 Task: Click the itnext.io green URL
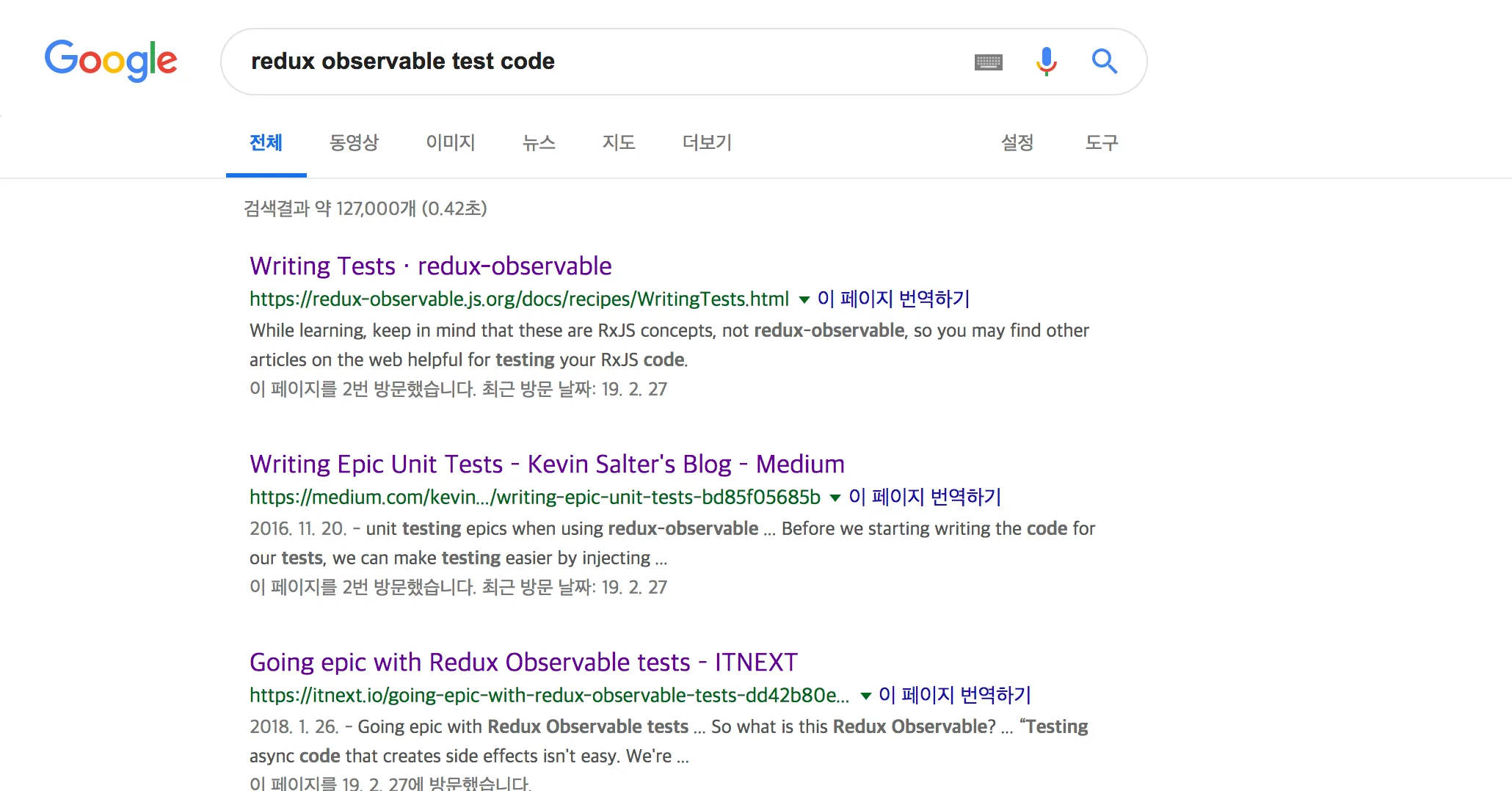[x=549, y=695]
